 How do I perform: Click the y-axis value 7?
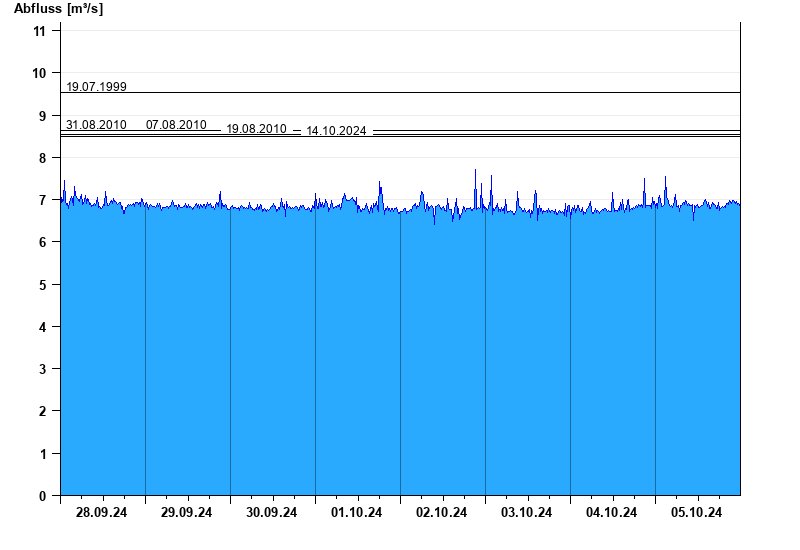tap(43, 200)
